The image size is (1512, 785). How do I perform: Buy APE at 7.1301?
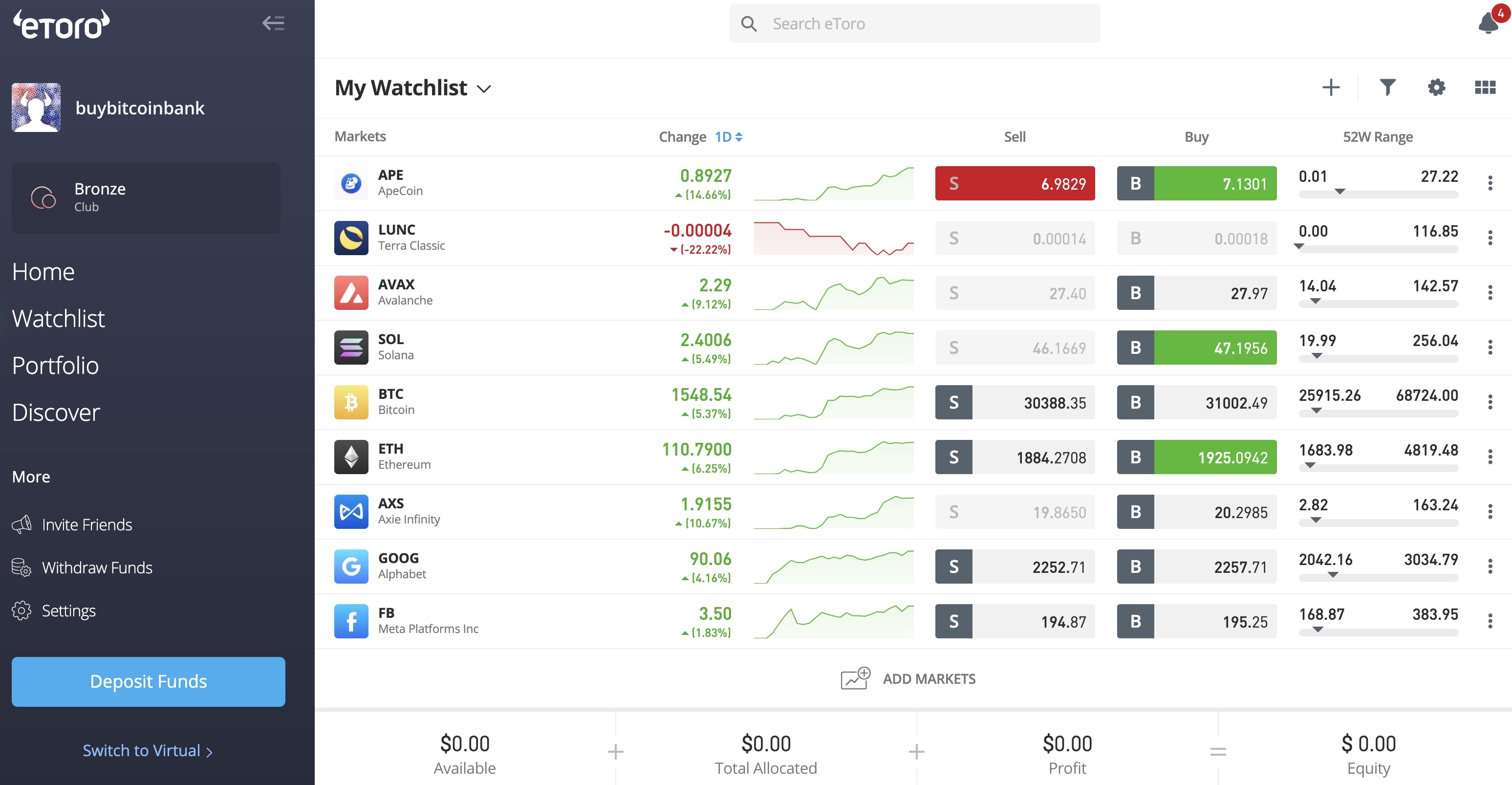(1197, 183)
